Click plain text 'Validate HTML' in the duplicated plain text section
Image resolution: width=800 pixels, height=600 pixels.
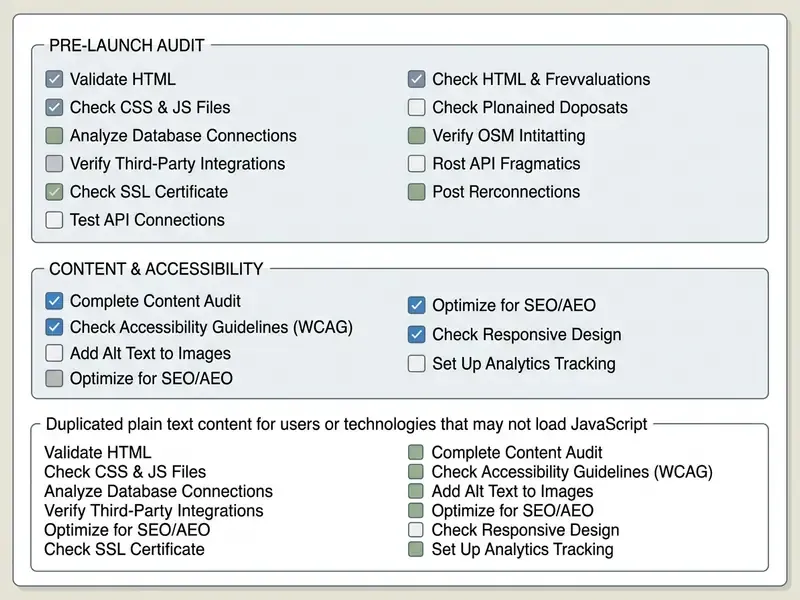[97, 452]
